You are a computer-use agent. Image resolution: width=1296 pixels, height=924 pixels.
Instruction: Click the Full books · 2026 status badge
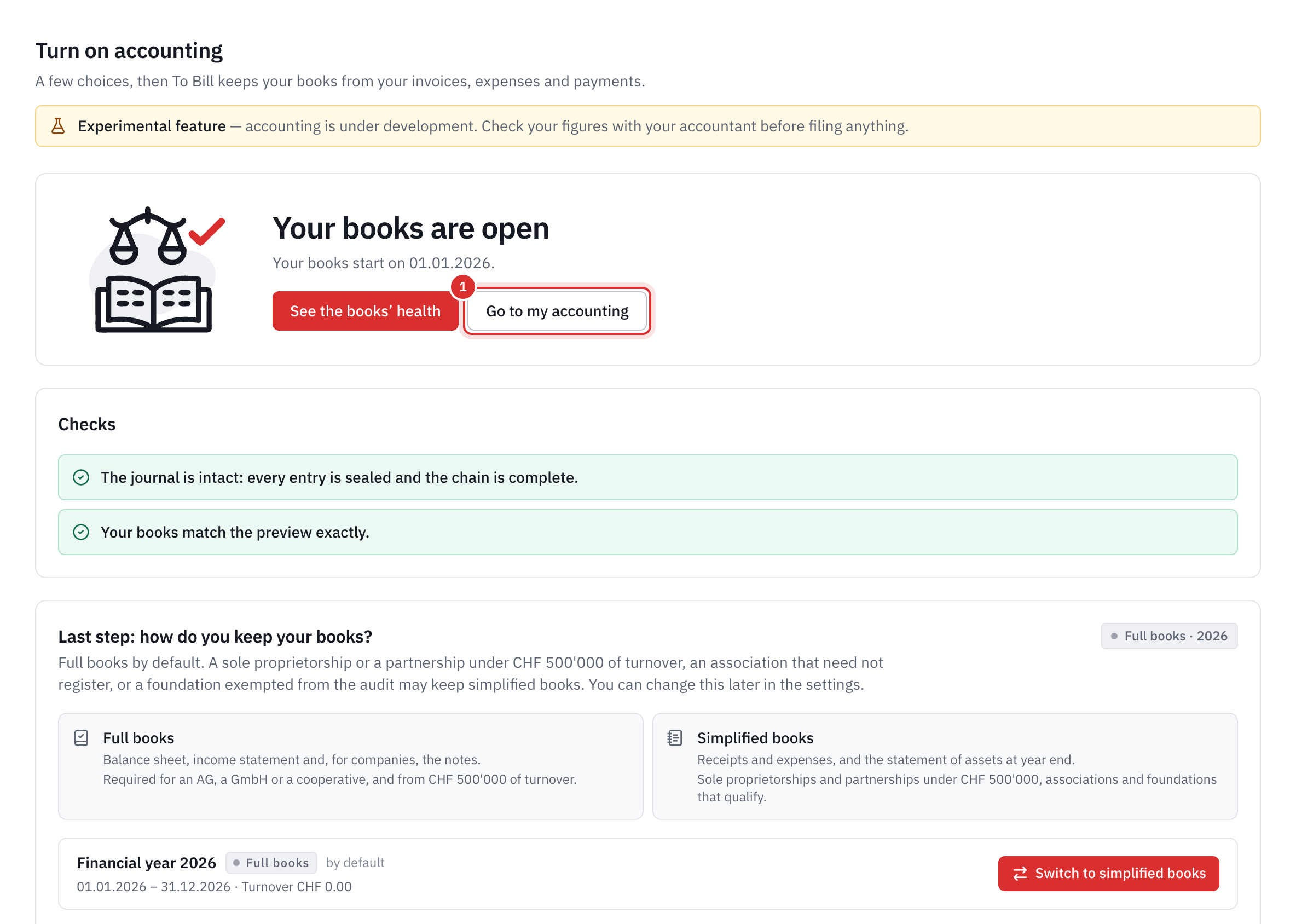[x=1169, y=636]
